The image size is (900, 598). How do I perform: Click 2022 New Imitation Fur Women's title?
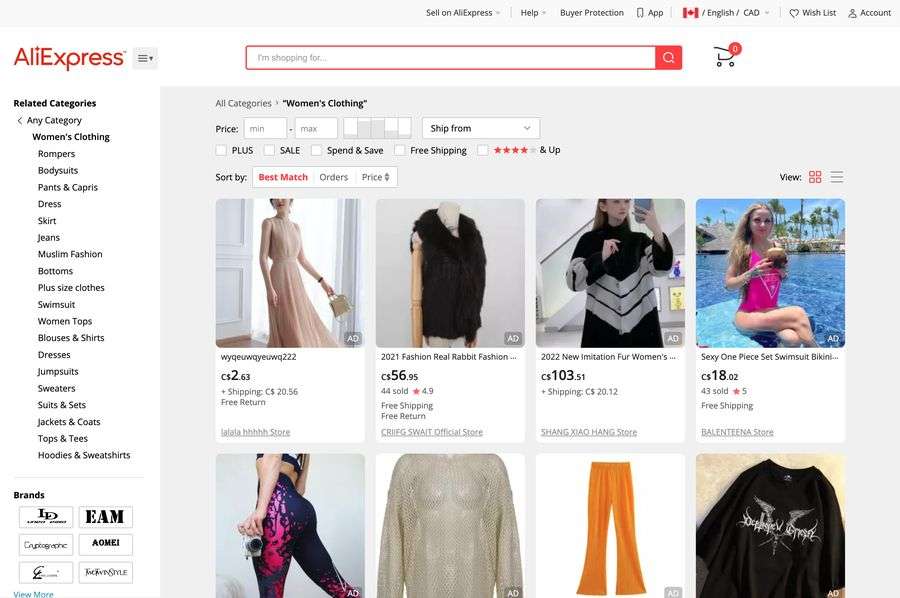[x=608, y=357]
